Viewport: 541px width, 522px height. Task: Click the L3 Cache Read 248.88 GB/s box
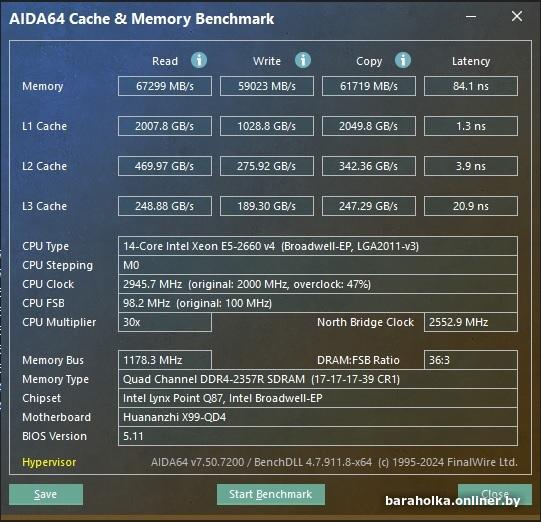click(x=165, y=206)
